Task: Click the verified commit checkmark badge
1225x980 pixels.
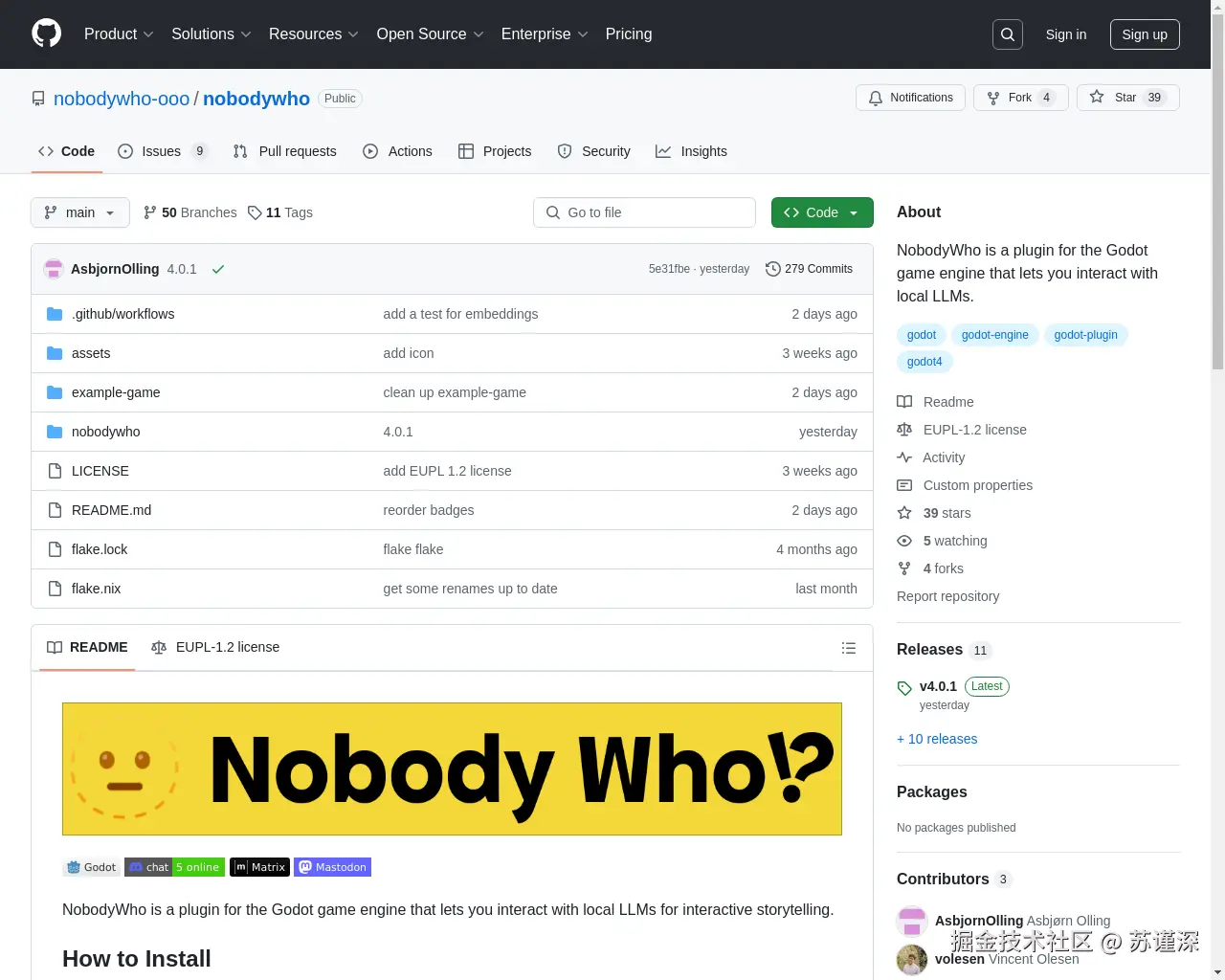Action: pyautogui.click(x=218, y=269)
